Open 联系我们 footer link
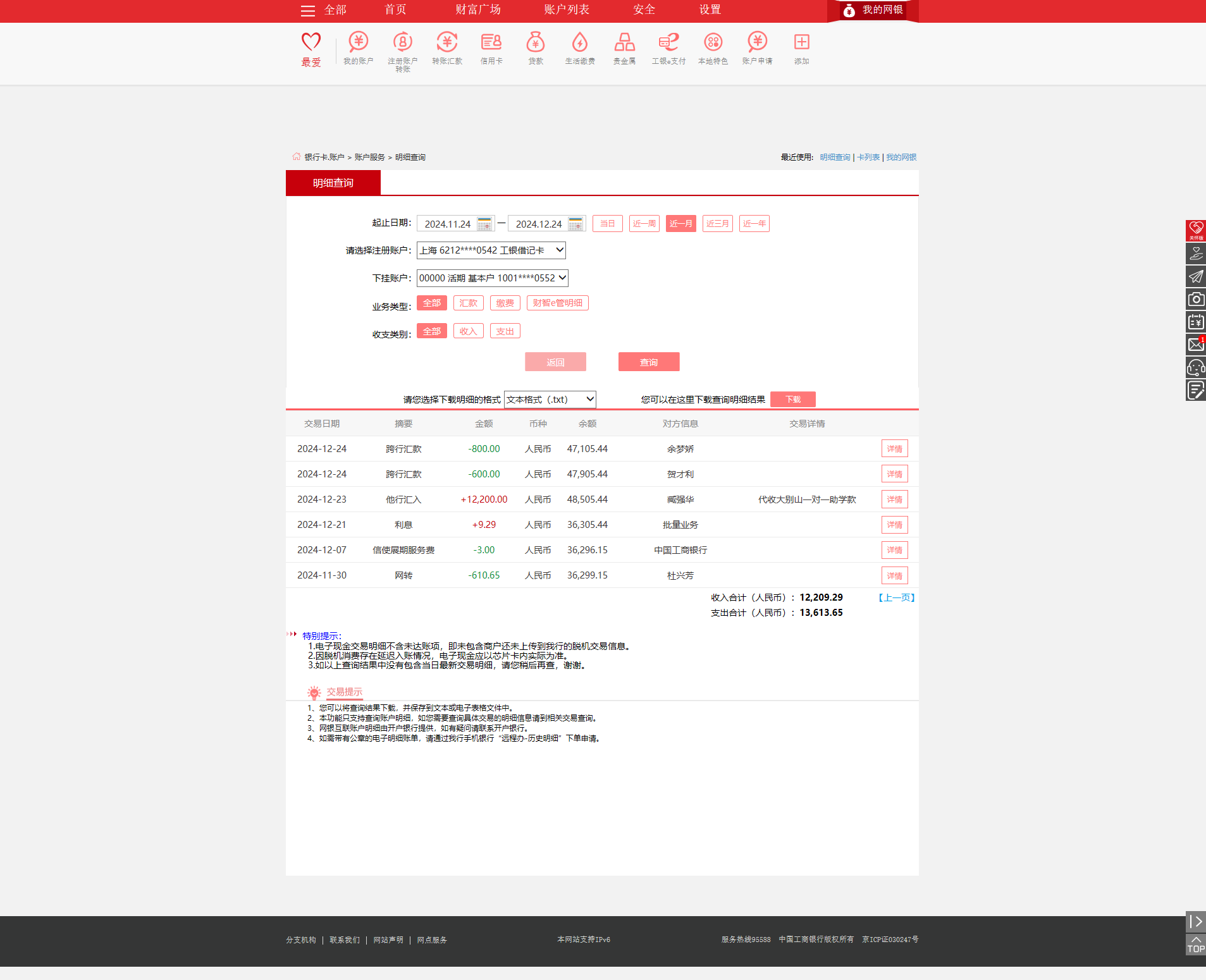This screenshot has width=1206, height=980. click(x=345, y=940)
